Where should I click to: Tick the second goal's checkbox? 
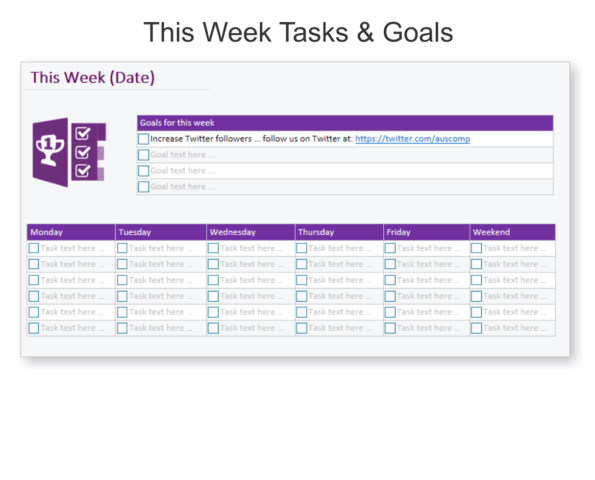tap(143, 155)
